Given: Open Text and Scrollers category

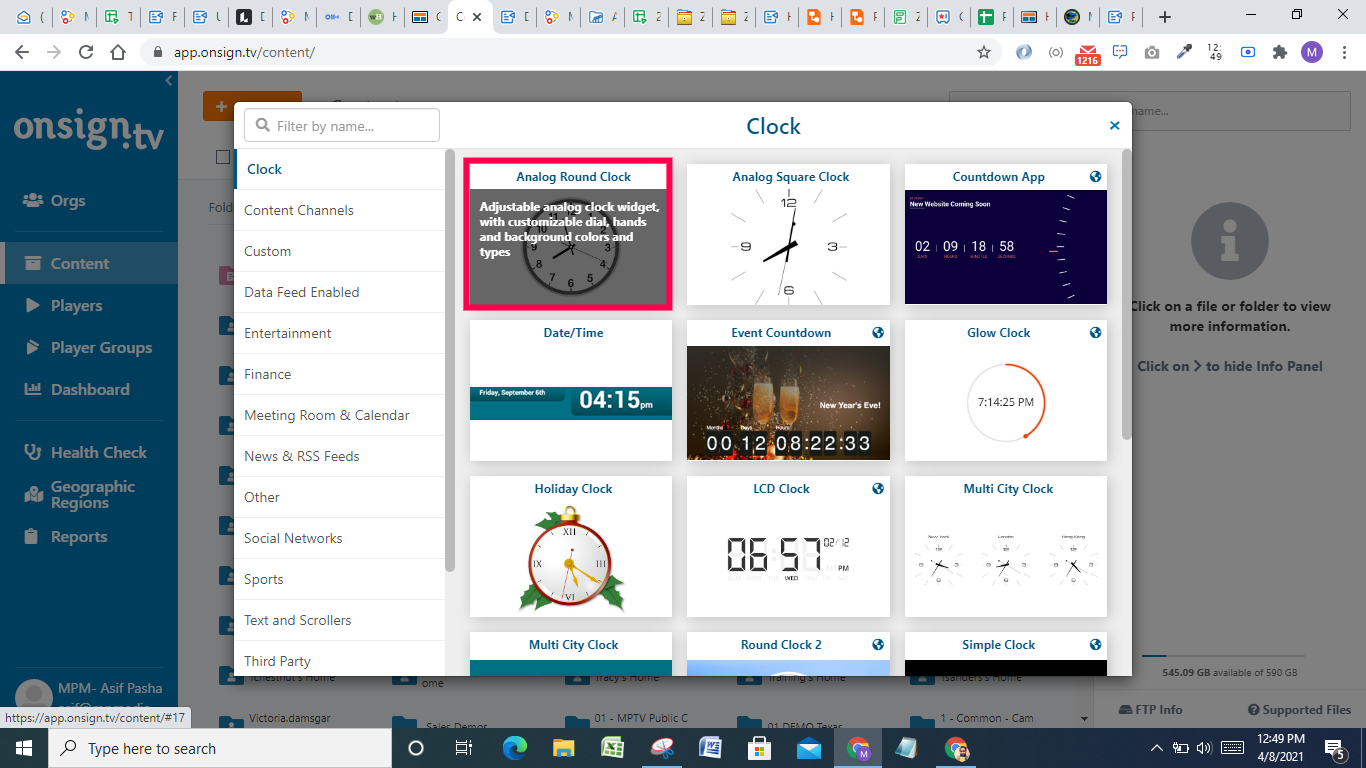Looking at the screenshot, I should (340, 620).
